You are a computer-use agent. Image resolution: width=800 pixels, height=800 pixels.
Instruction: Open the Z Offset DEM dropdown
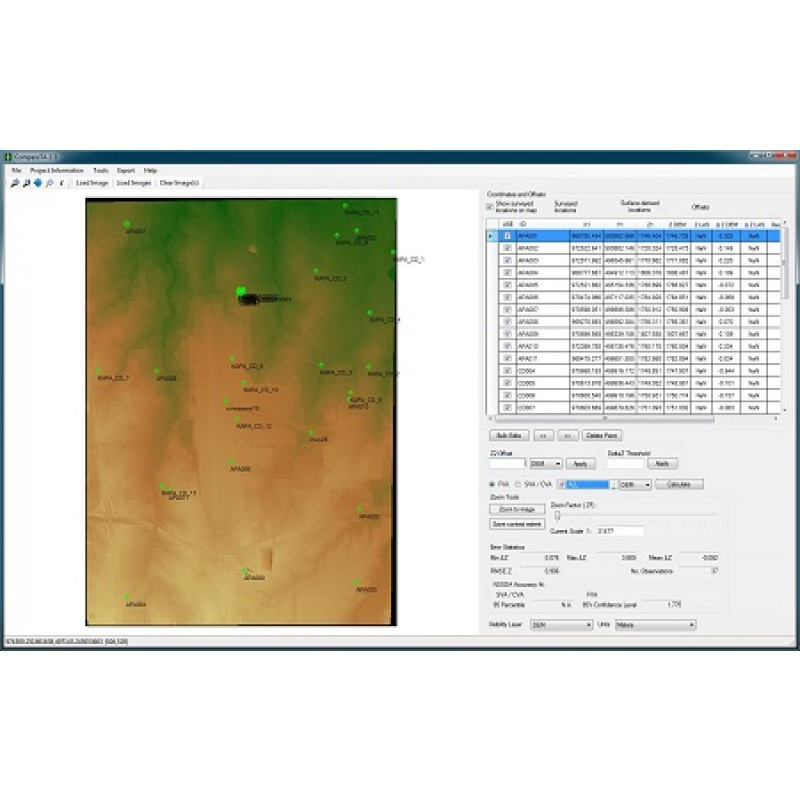[x=546, y=464]
